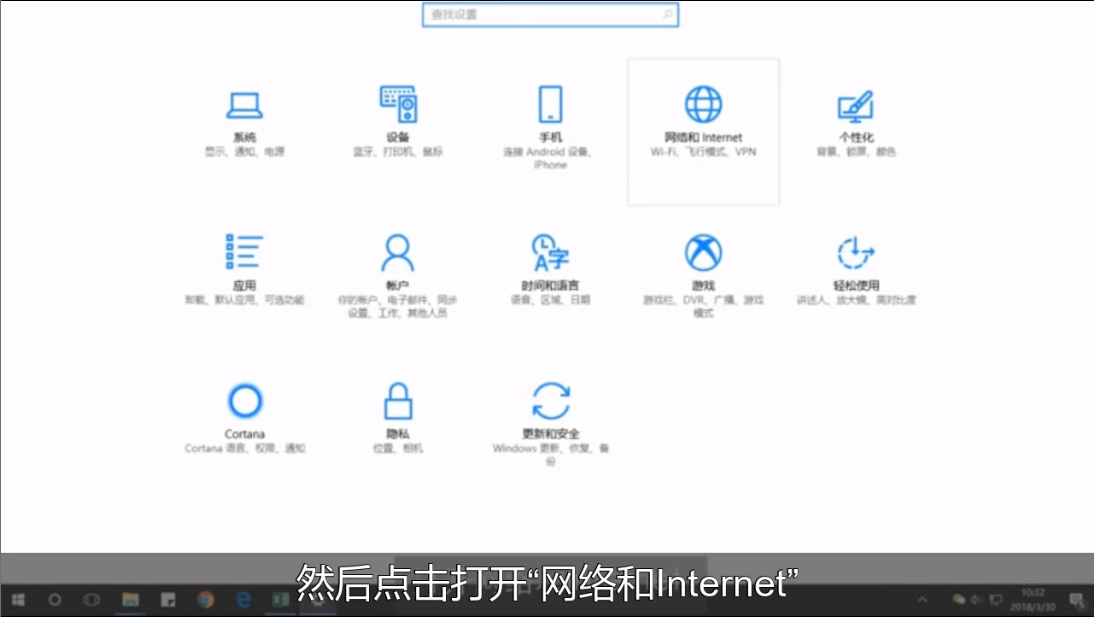The width and height of the screenshot is (1094, 617).
Task: Launch Google Chrome from the taskbar
Action: [206, 600]
